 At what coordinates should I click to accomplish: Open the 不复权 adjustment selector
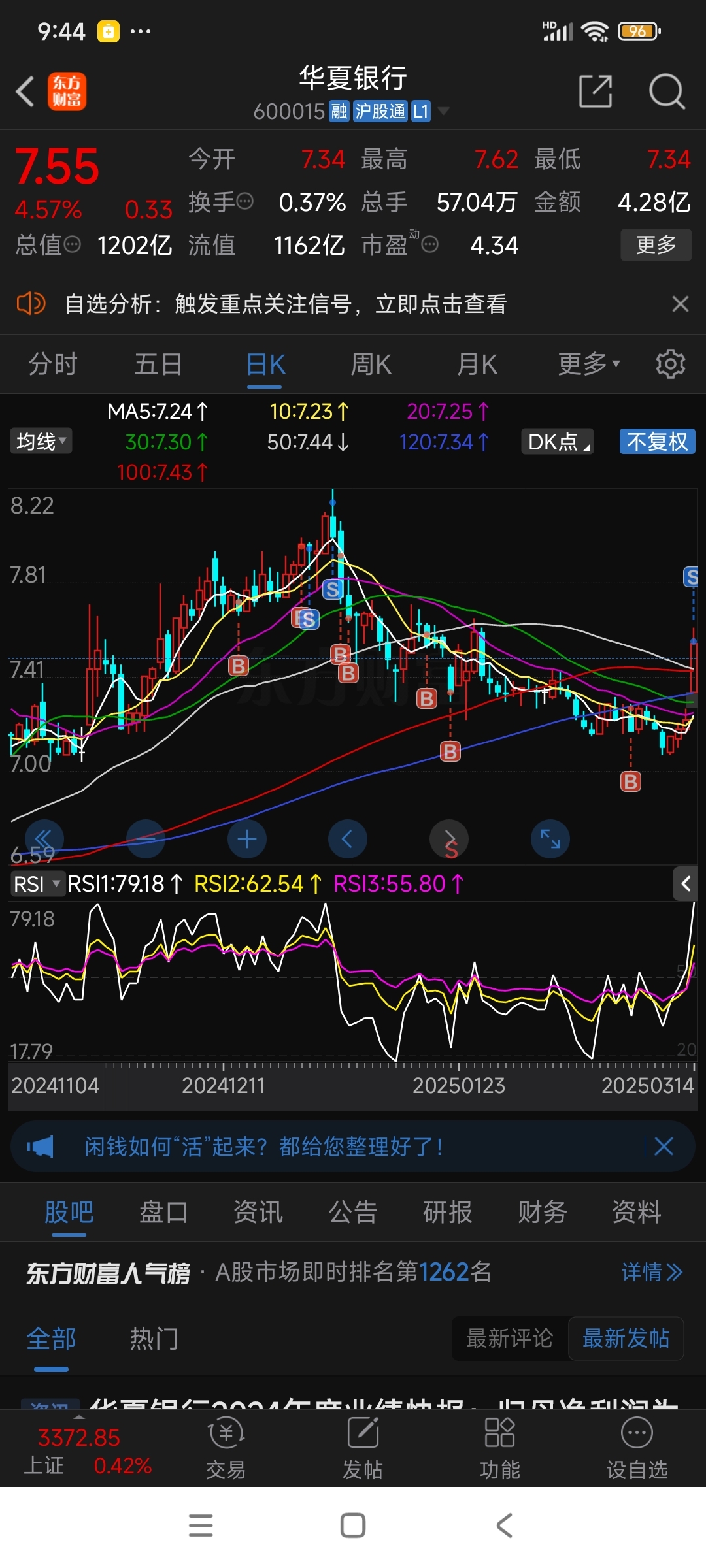658,442
